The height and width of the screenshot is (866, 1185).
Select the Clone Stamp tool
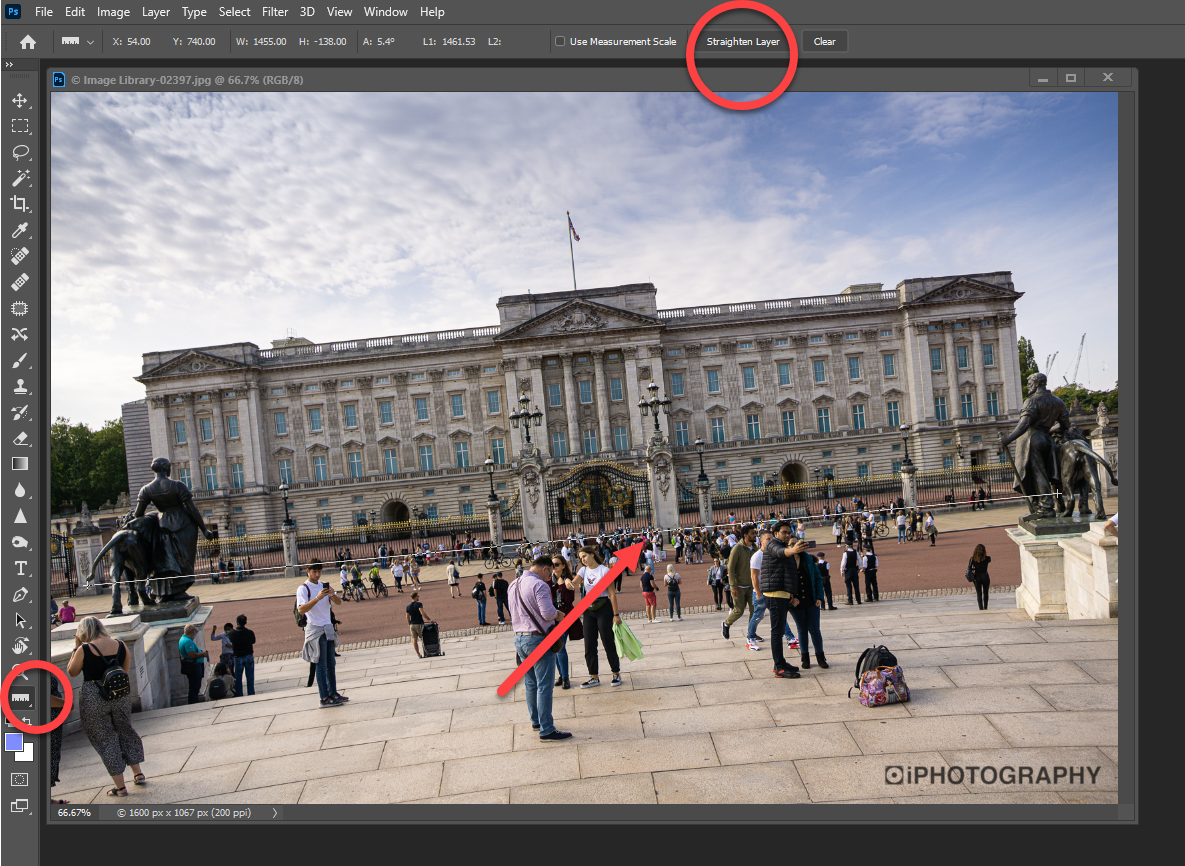click(x=20, y=386)
